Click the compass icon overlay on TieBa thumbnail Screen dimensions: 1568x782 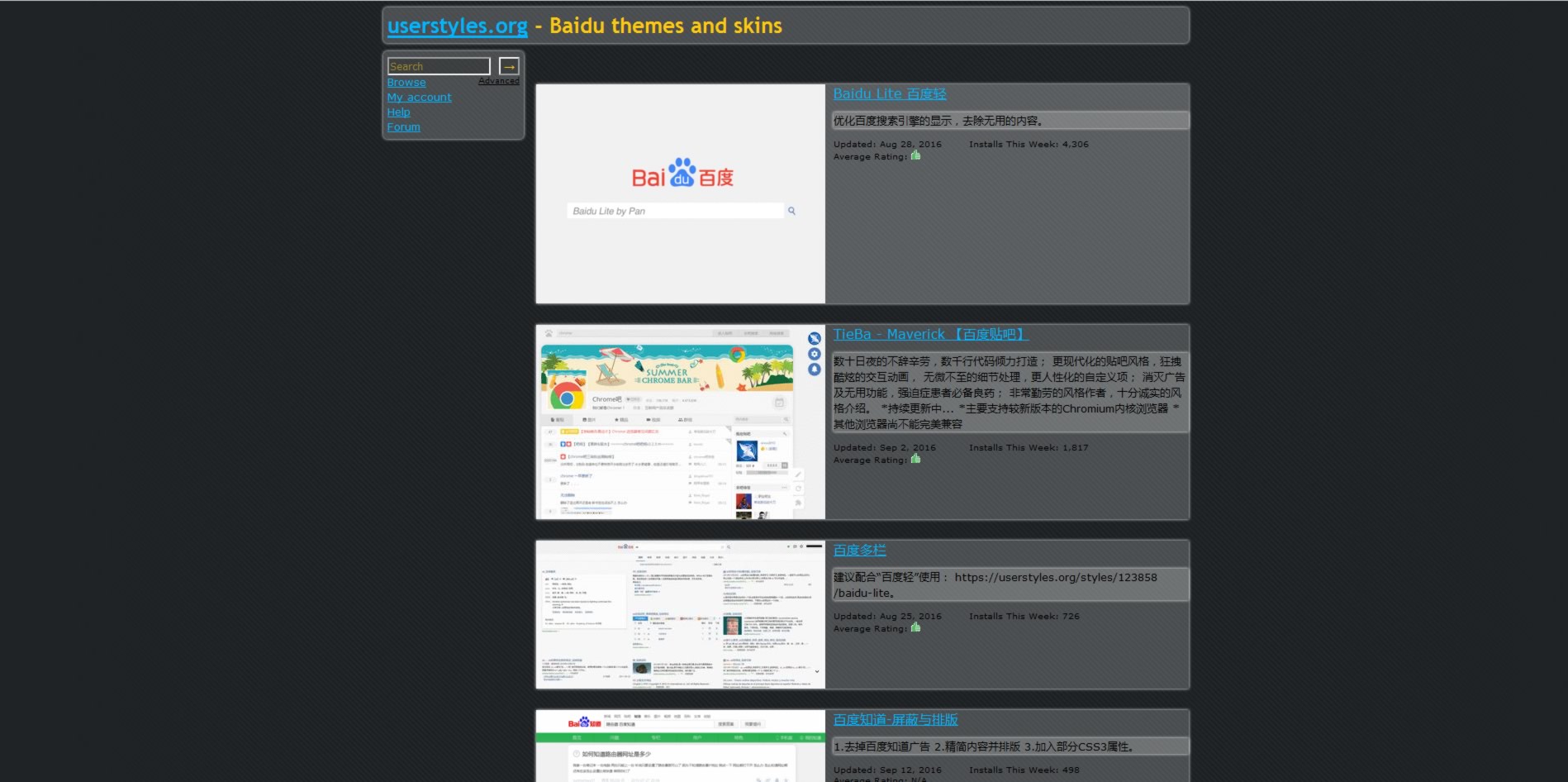coord(814,338)
